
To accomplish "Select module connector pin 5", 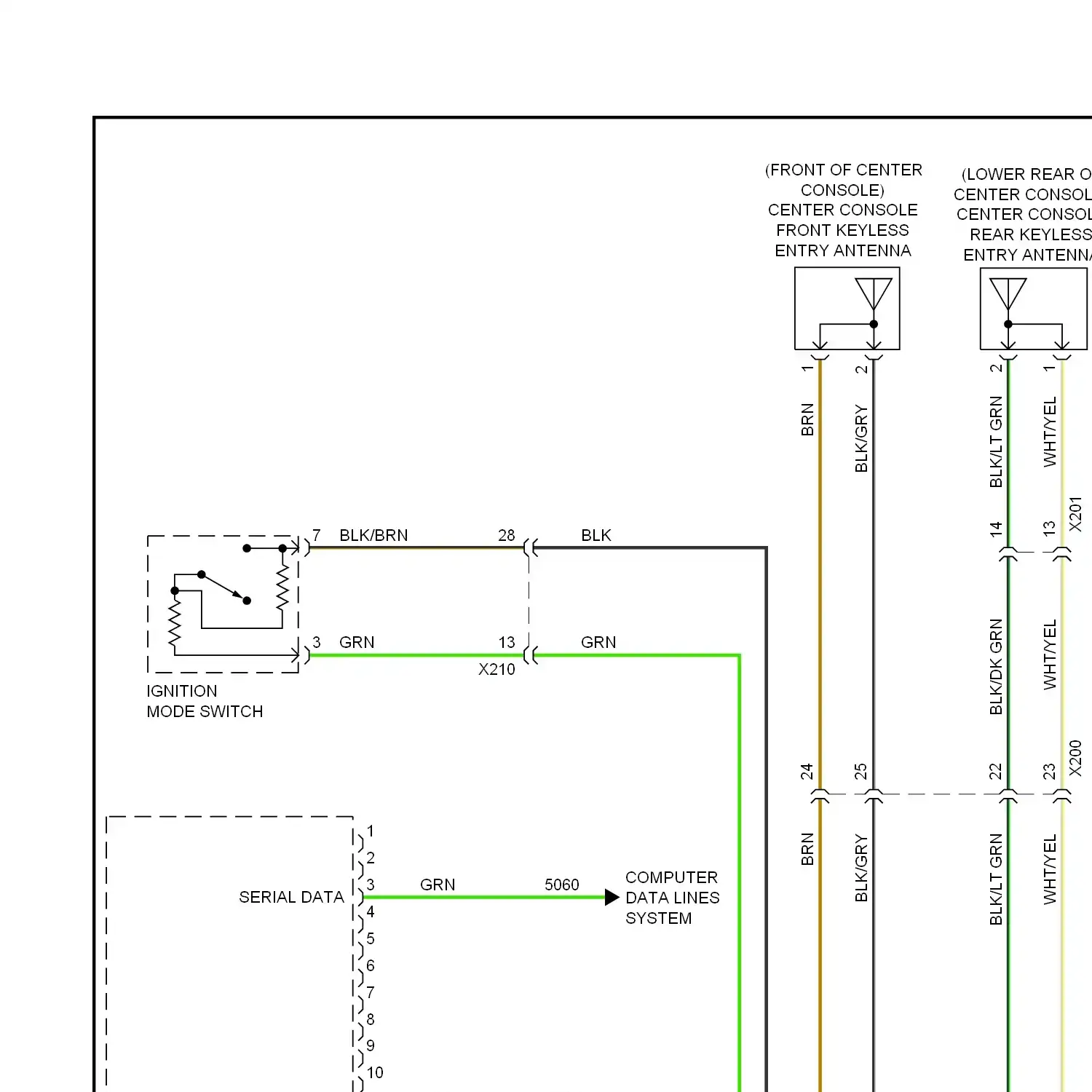I will click(x=370, y=938).
